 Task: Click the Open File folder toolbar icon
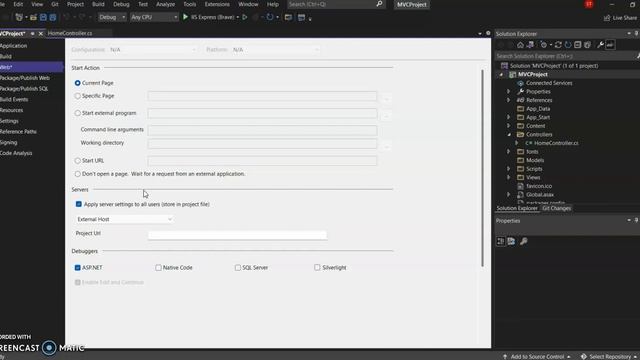(x=33, y=17)
